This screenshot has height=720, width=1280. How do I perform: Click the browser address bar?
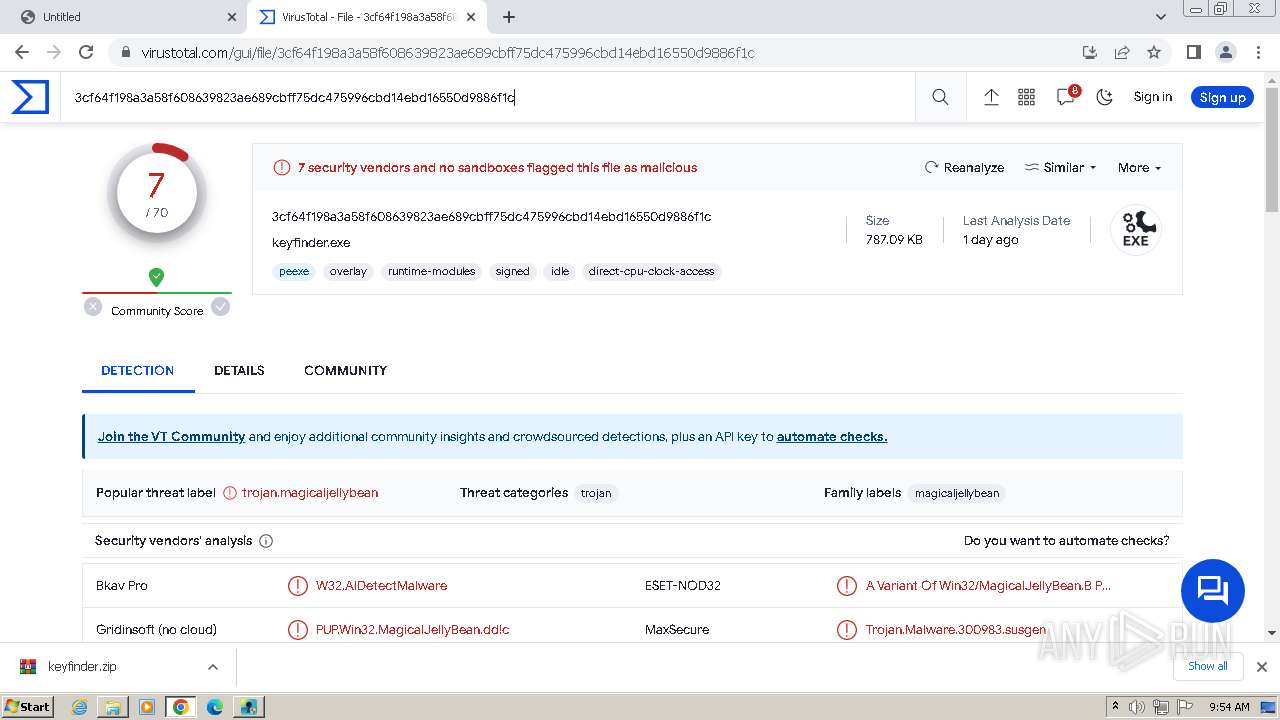600,52
